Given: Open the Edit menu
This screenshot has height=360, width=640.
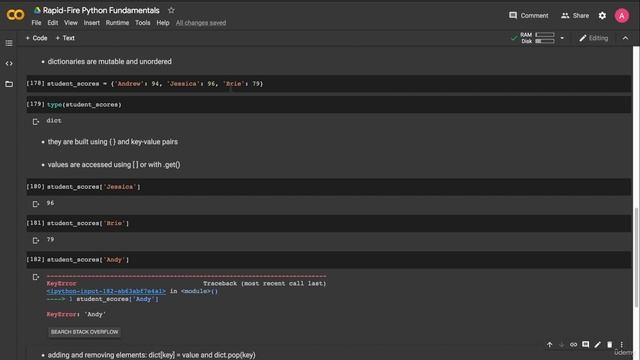Looking at the screenshot, I should [53, 23].
